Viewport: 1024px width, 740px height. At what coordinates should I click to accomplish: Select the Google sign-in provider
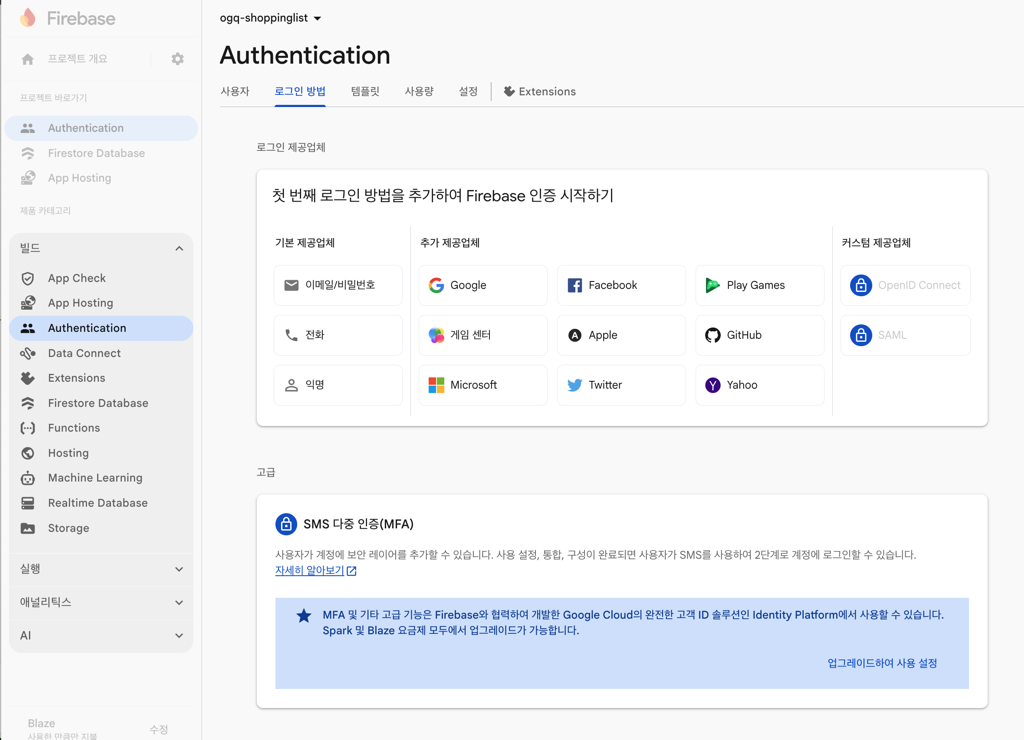(482, 285)
